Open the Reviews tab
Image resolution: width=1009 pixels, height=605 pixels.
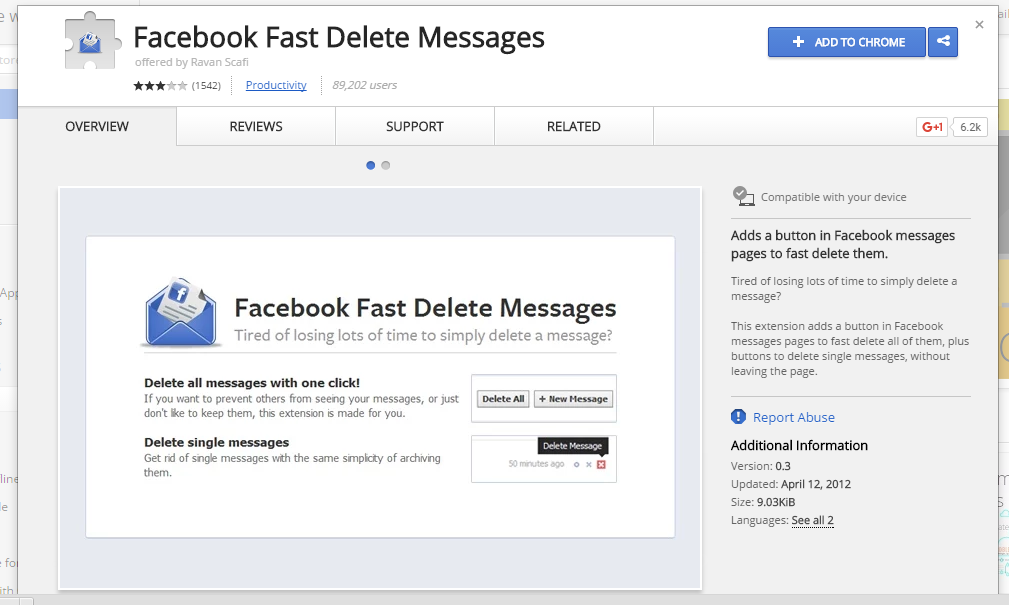pyautogui.click(x=256, y=126)
